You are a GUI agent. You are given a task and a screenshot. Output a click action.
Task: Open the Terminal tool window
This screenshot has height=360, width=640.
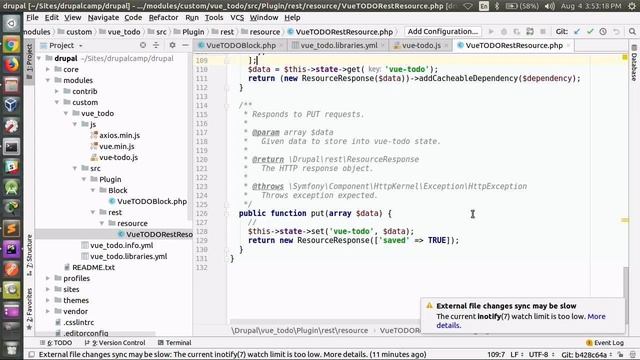pyautogui.click(x=174, y=343)
